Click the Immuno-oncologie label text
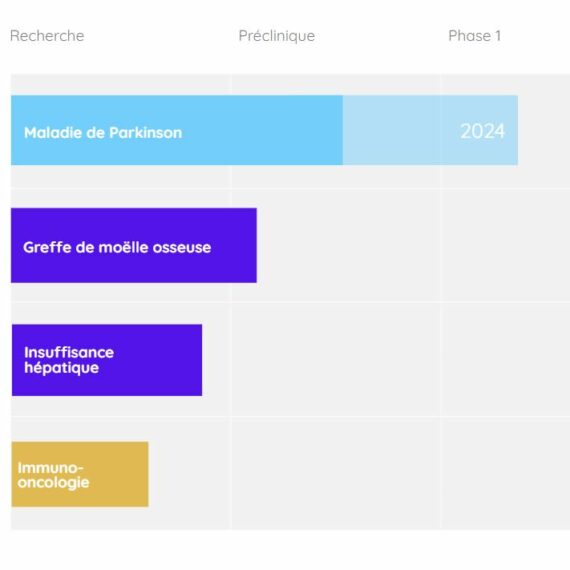Screen dimensions: 570x570 (x=53, y=475)
